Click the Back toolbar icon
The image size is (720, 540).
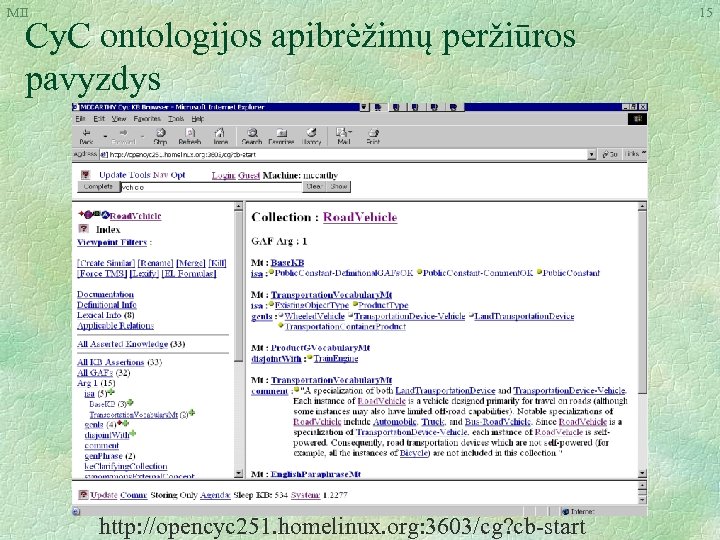[x=86, y=136]
